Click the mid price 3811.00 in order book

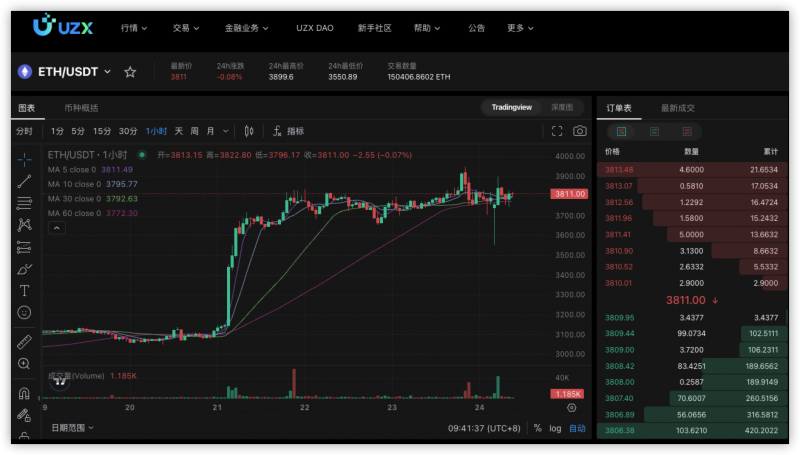click(686, 300)
